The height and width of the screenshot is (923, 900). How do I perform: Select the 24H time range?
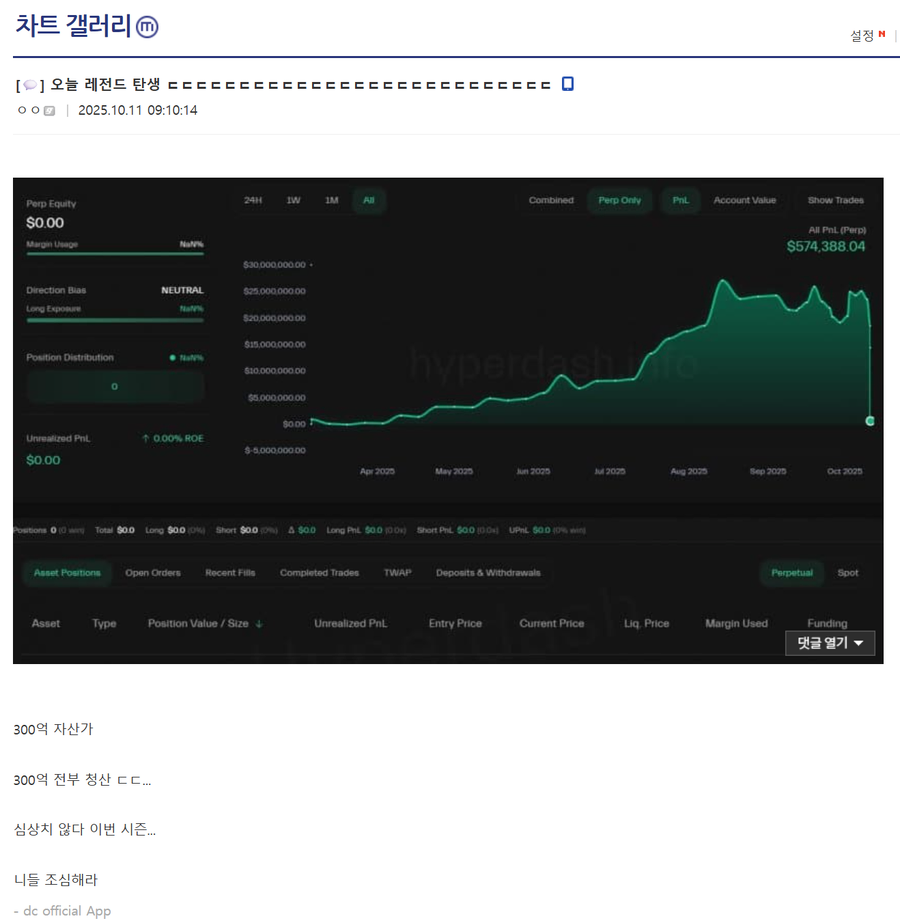pyautogui.click(x=253, y=200)
